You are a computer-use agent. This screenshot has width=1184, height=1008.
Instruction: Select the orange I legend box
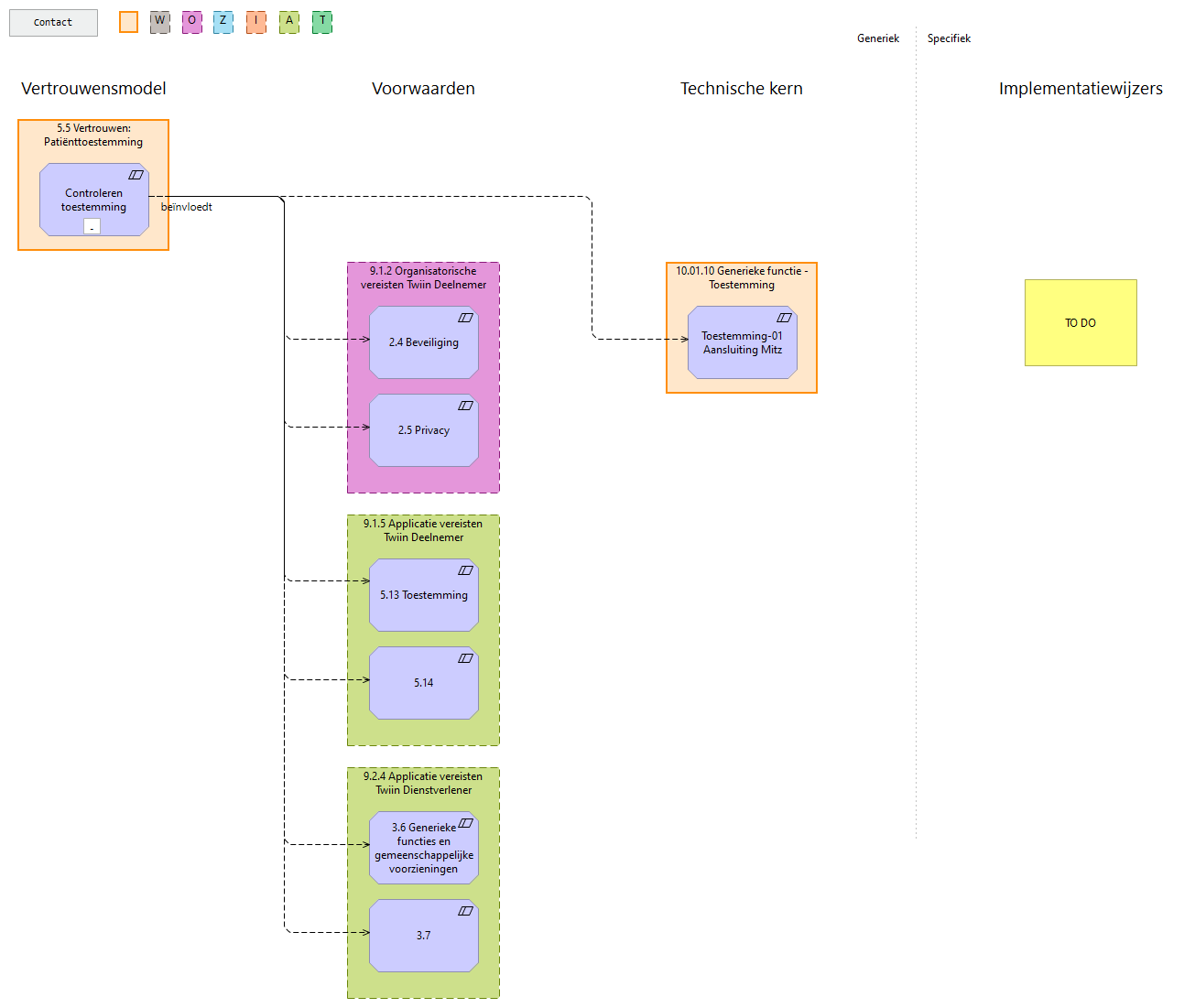tap(256, 22)
